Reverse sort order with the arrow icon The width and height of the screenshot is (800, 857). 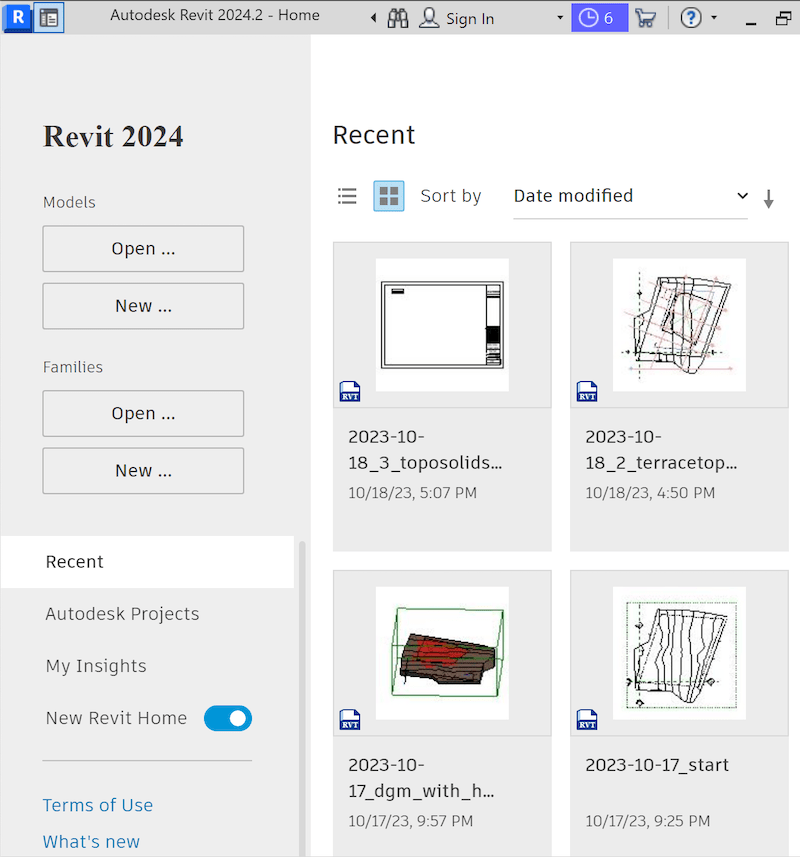[x=768, y=196]
